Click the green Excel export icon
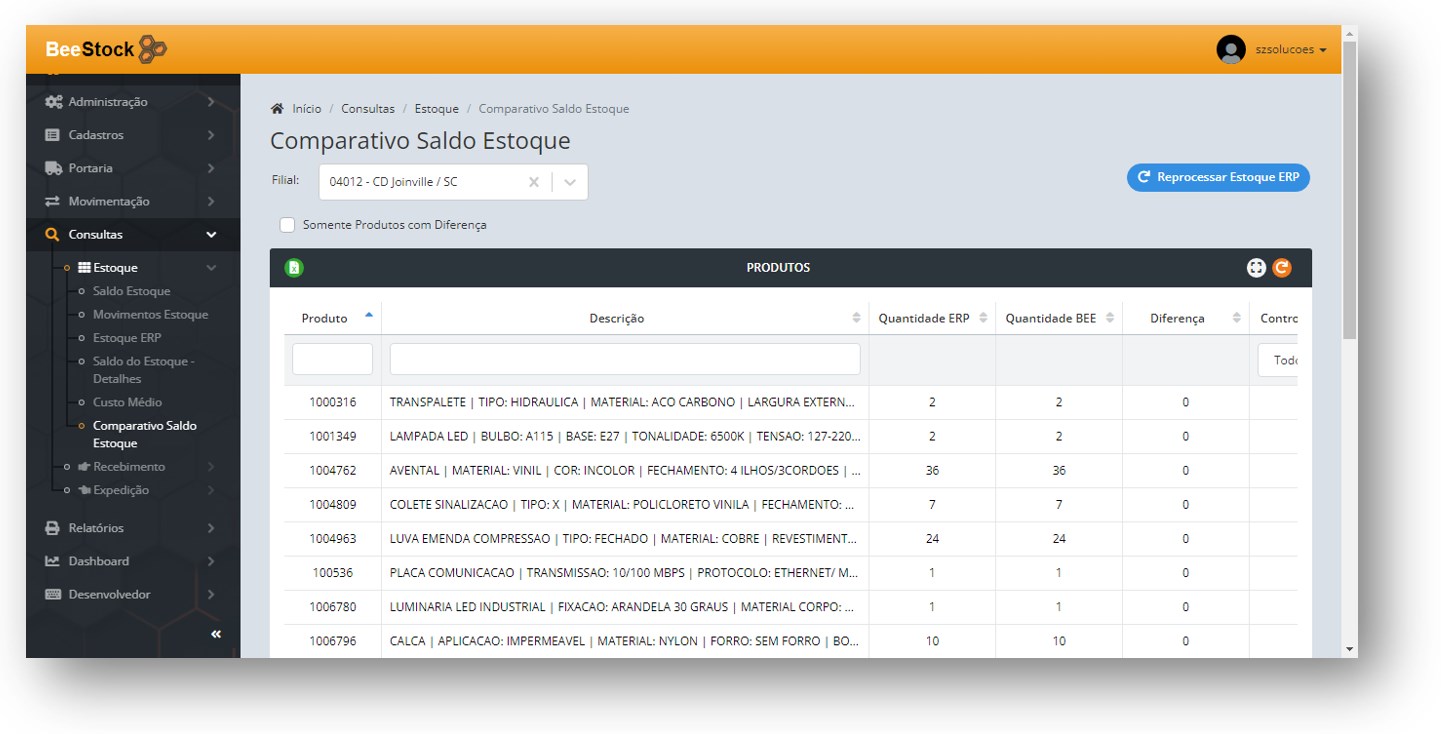This screenshot has height=734, width=1441. point(294,268)
